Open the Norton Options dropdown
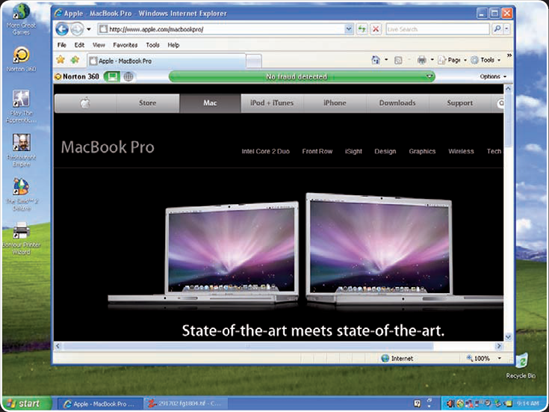 493,76
